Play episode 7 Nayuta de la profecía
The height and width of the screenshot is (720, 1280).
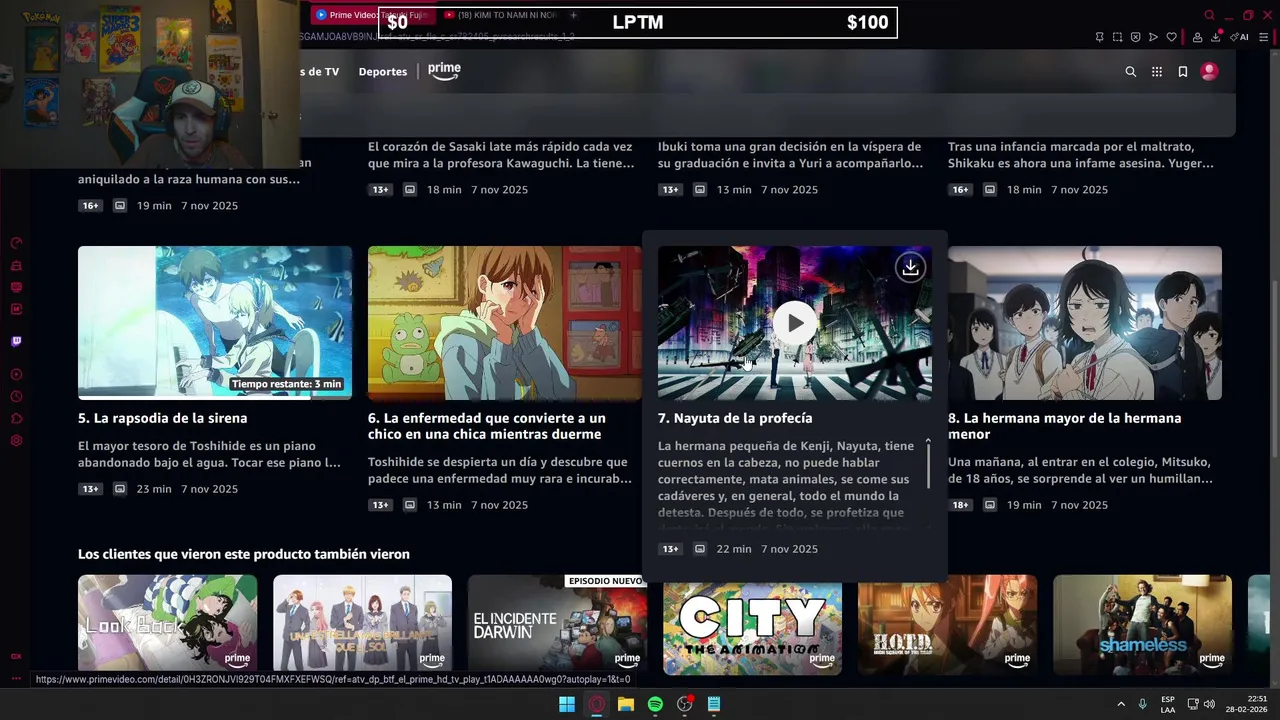click(795, 323)
